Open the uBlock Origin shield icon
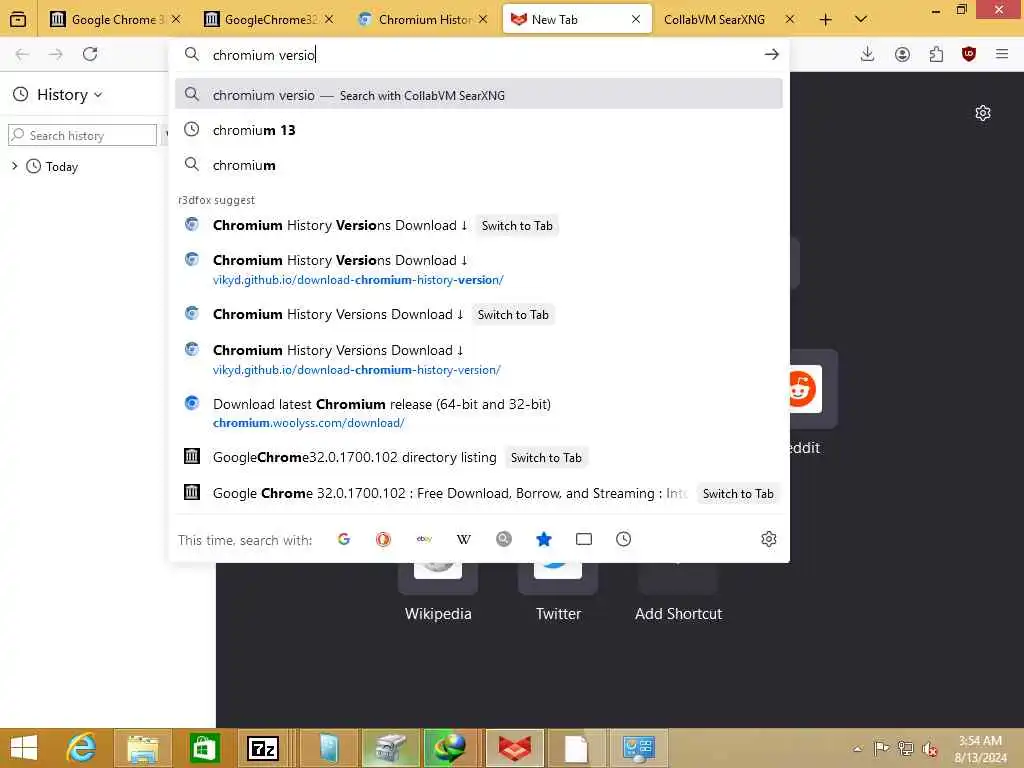Screen dimensions: 1024x768 click(968, 54)
